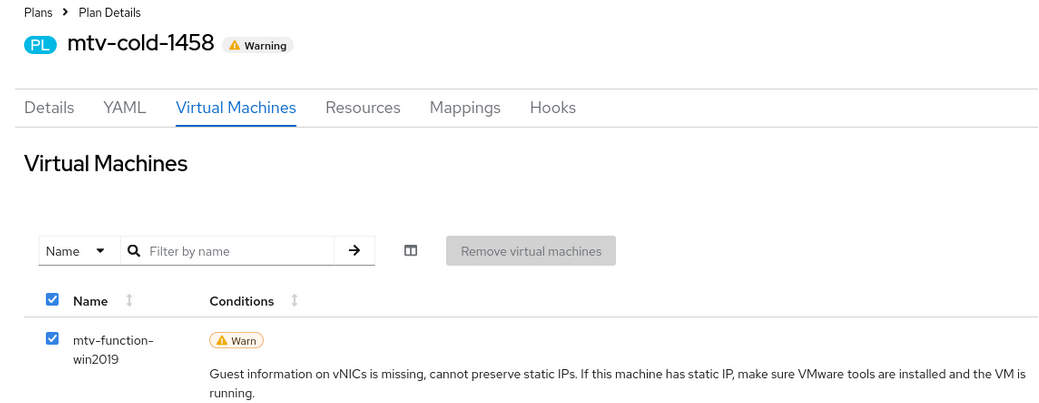Select the Mappings tab

point(465,108)
